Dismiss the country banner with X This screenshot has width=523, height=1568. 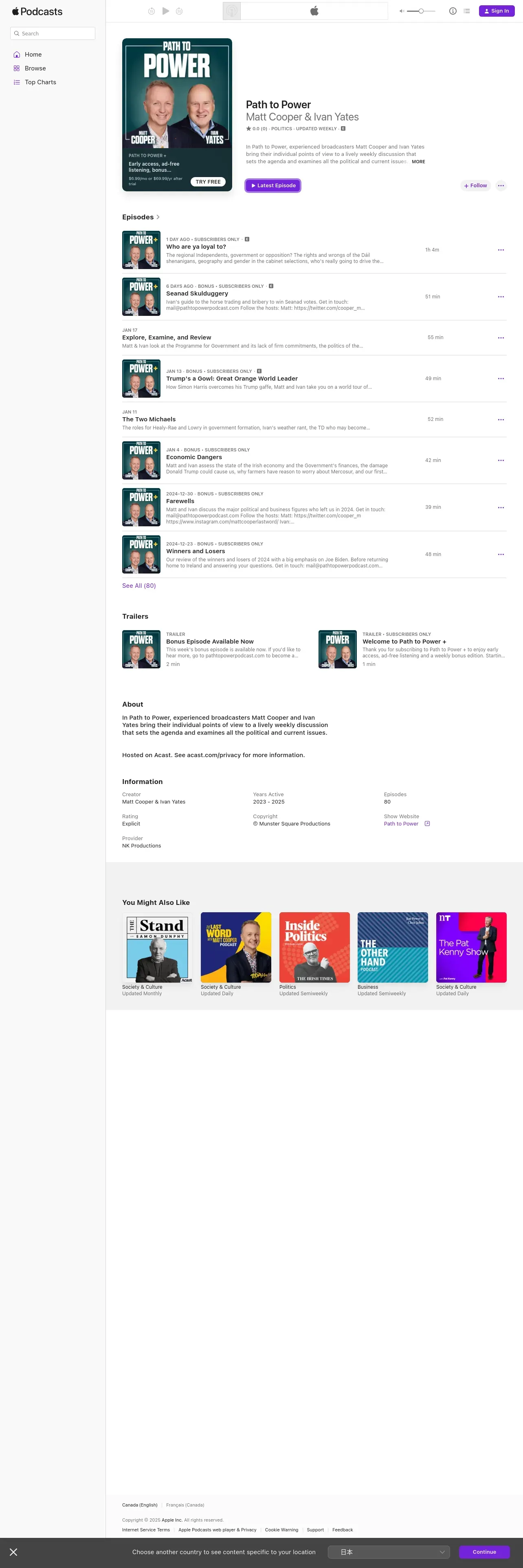click(x=13, y=1552)
